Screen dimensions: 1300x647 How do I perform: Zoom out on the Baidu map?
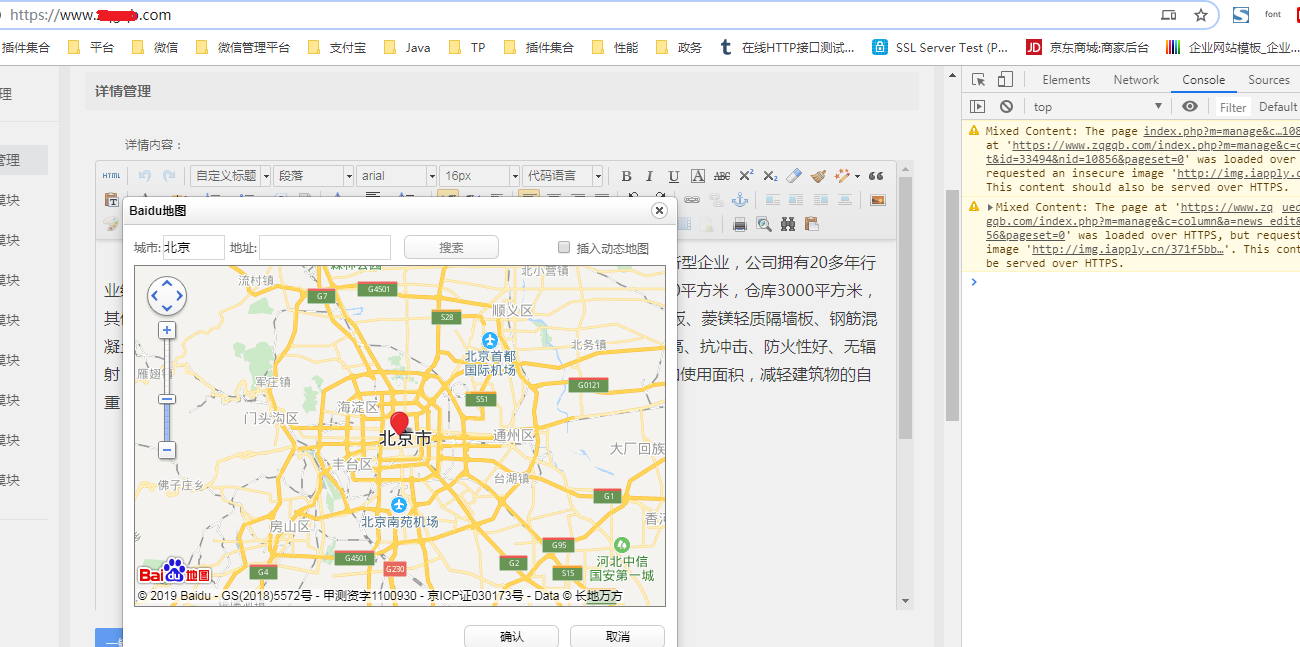[x=167, y=450]
